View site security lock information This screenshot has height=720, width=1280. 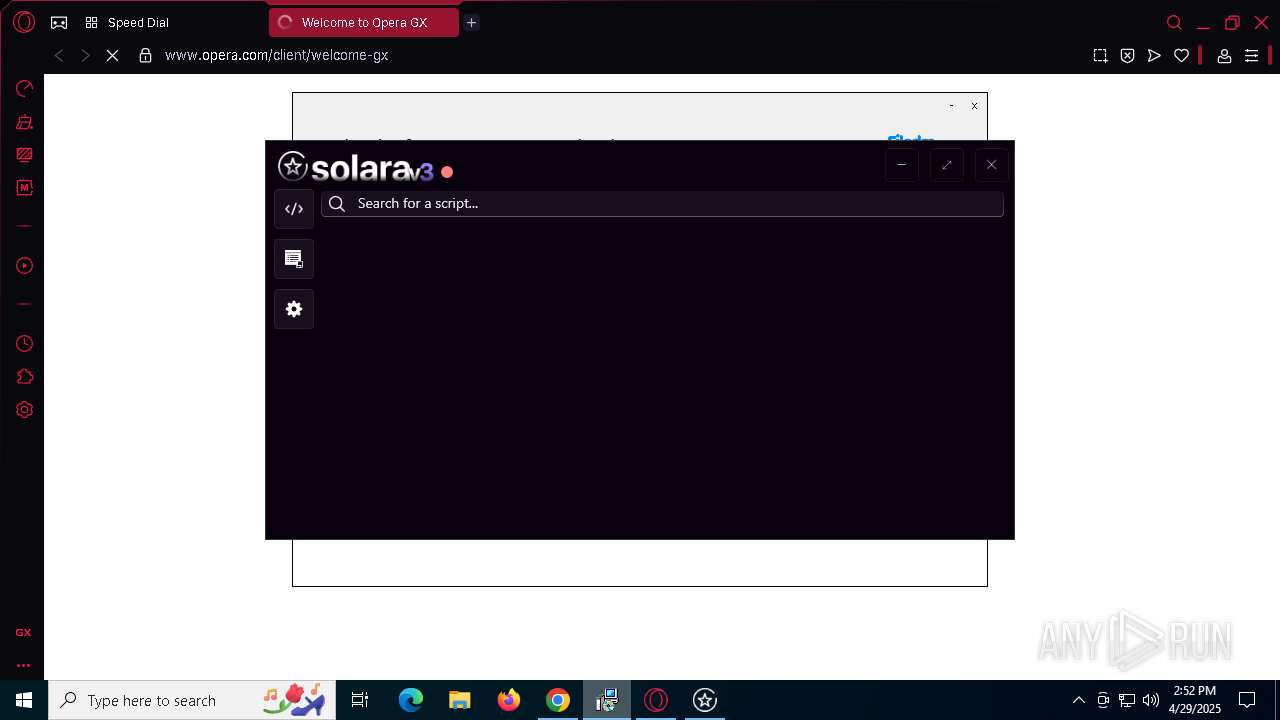pyautogui.click(x=145, y=56)
